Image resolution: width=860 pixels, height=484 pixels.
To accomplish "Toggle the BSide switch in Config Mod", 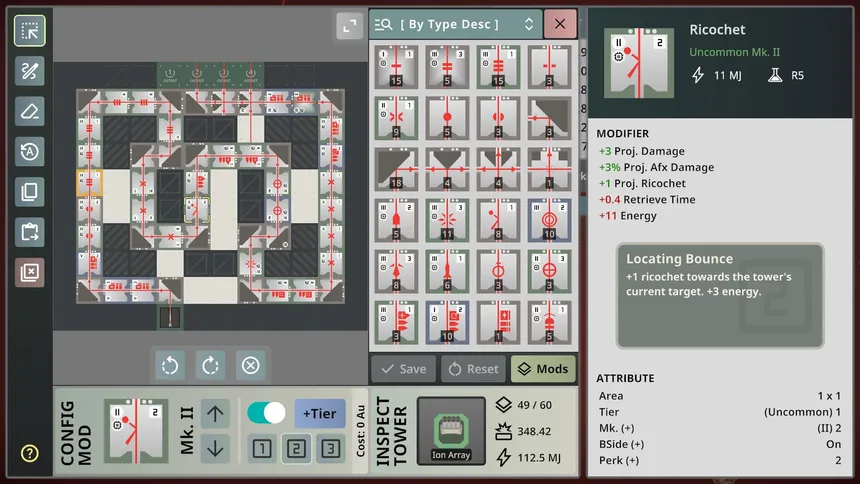I will (x=267, y=413).
